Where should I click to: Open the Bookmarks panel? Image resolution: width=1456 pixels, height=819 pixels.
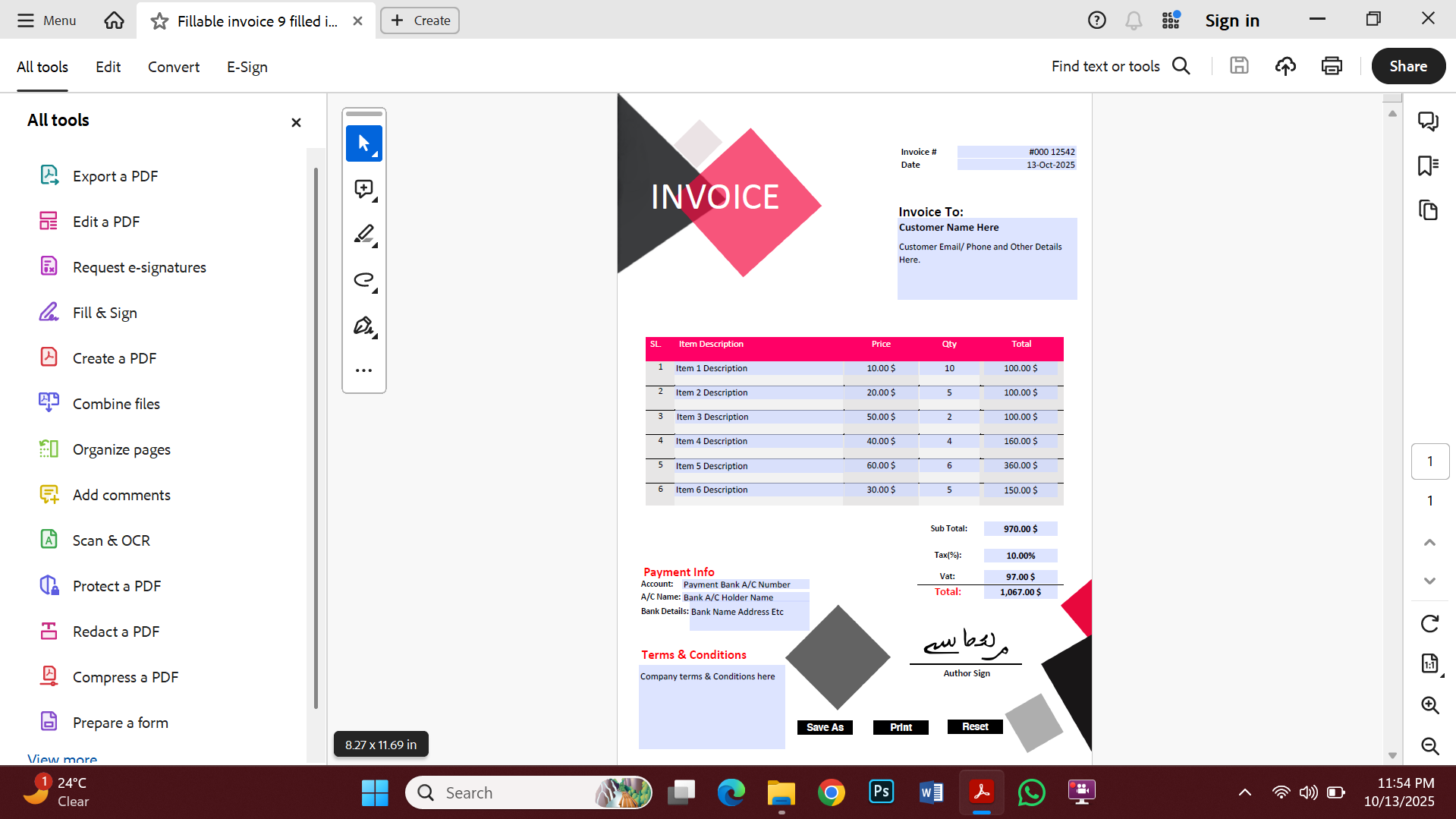click(1429, 166)
